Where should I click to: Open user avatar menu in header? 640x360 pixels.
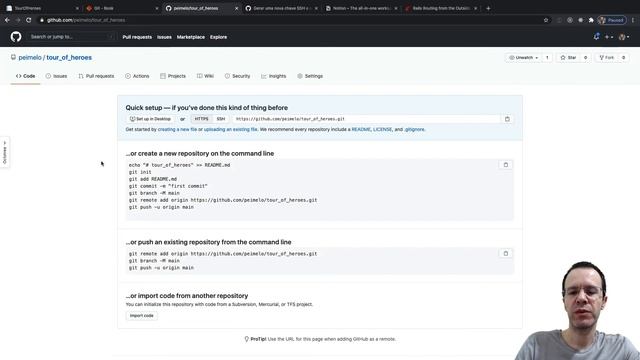point(624,37)
